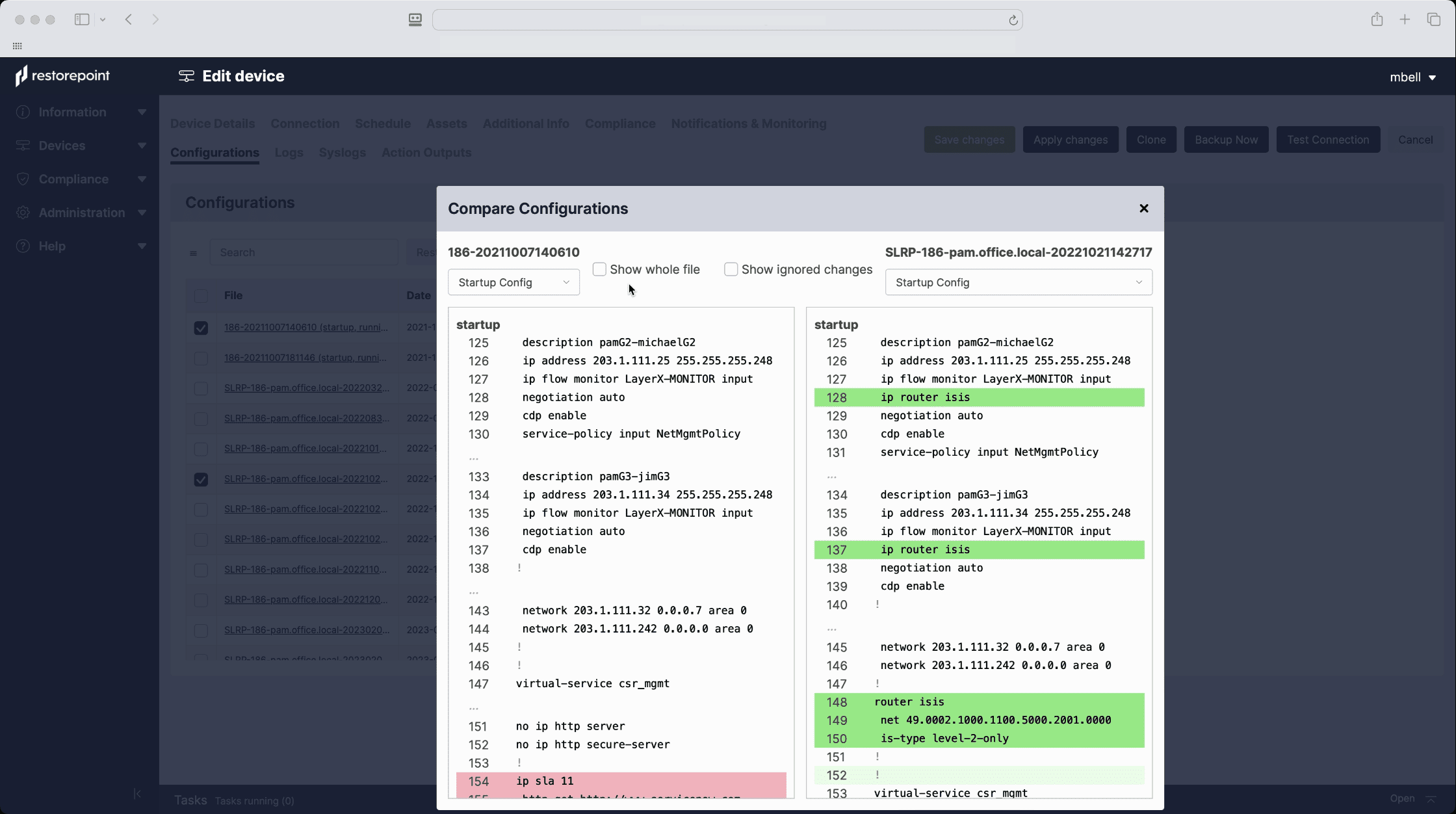Screen dimensions: 1456x814
Task: Click the restorepoint logo
Action: click(x=63, y=76)
